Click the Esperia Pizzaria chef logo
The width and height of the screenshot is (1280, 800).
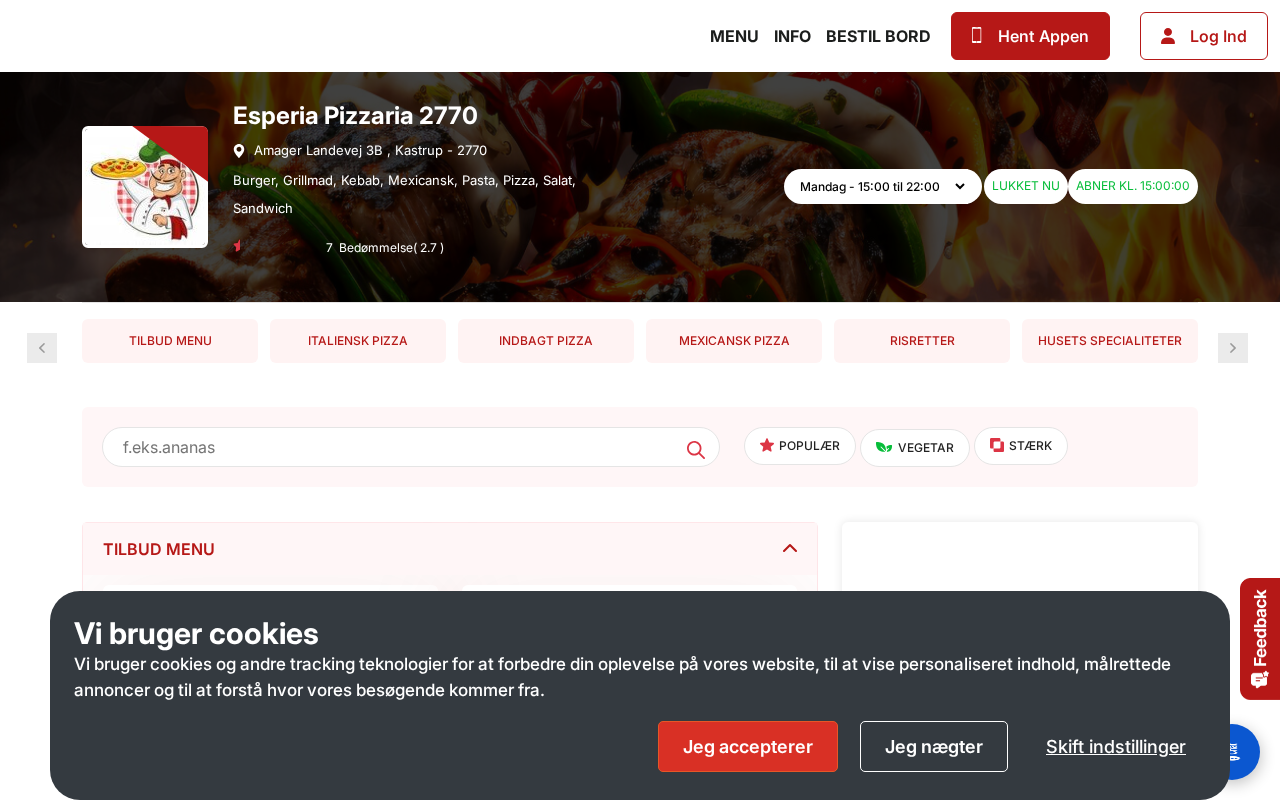click(x=145, y=187)
